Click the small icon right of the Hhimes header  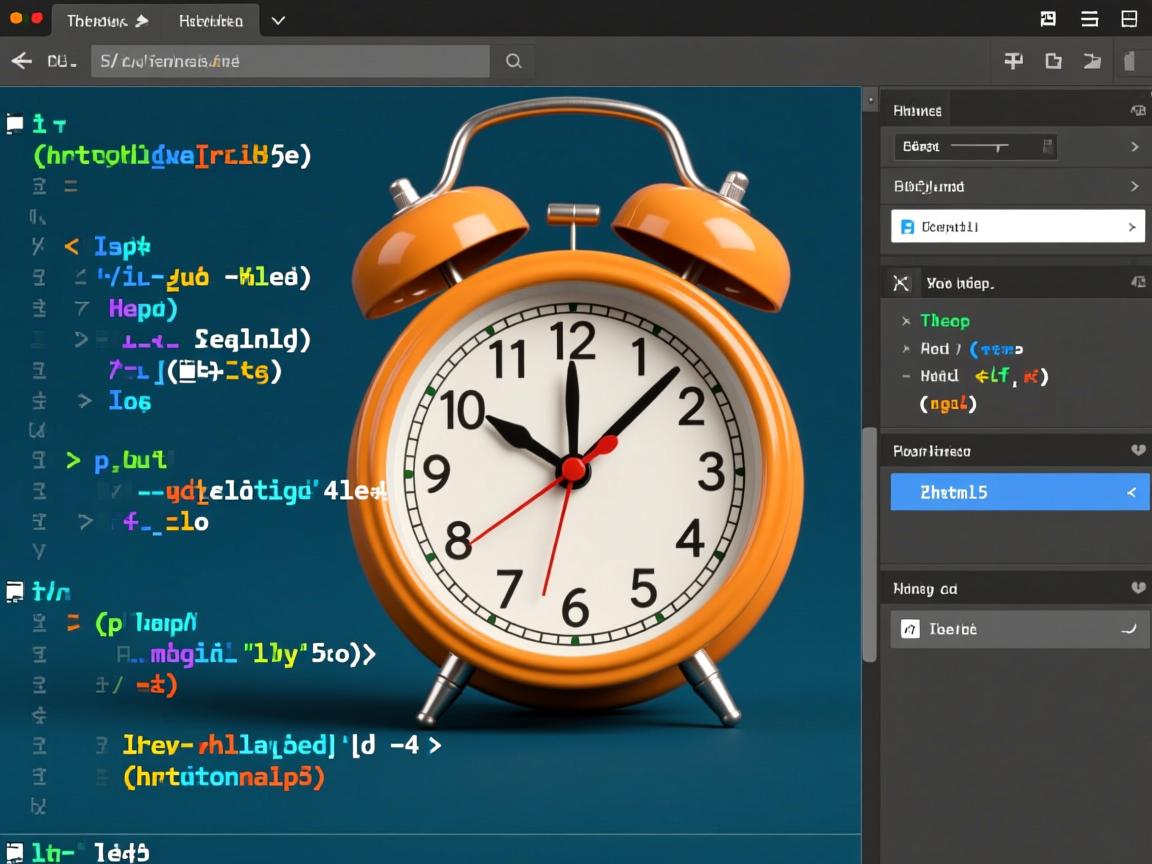[1137, 110]
